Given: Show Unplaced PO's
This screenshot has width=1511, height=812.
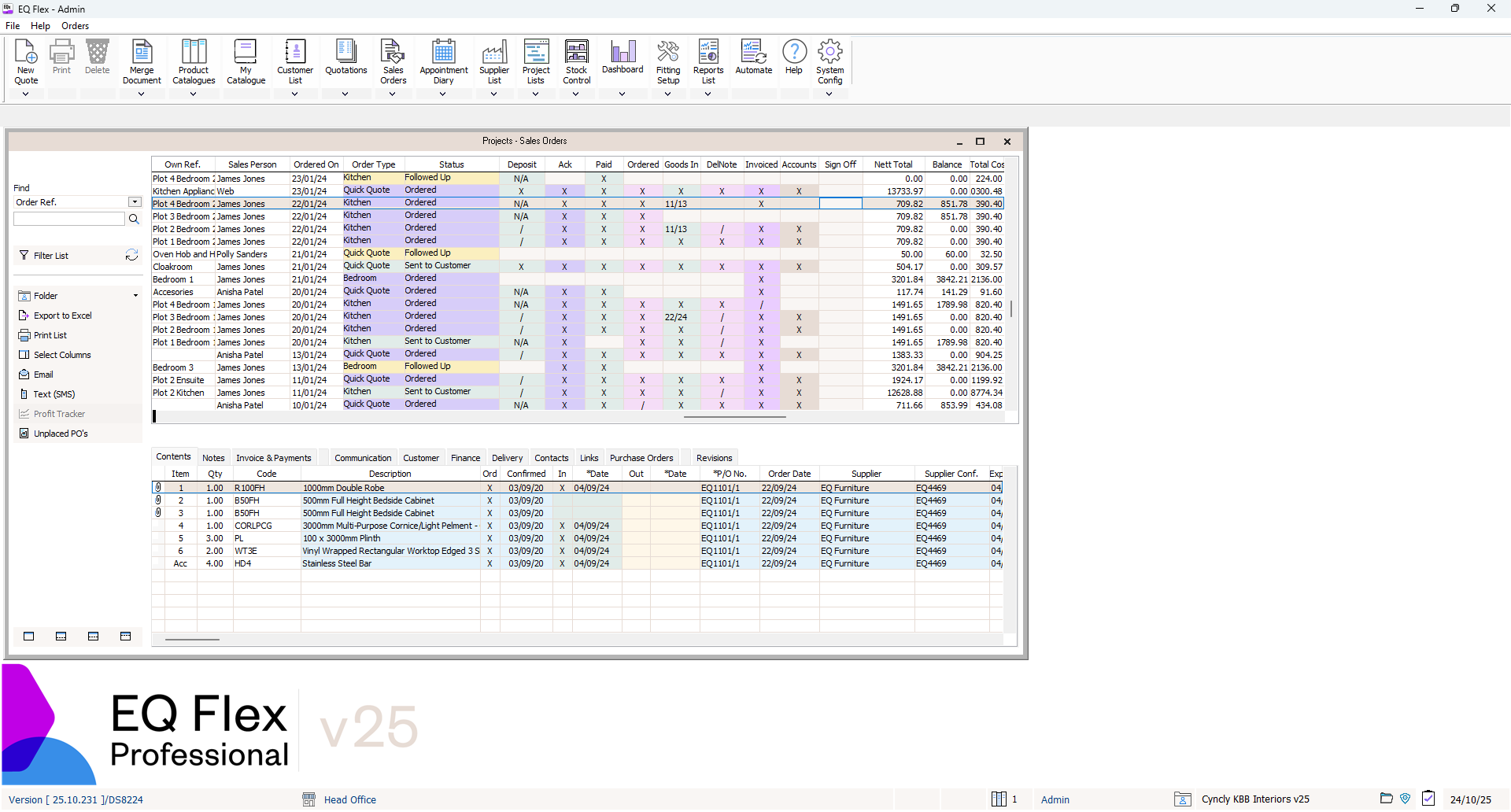Looking at the screenshot, I should click(60, 433).
